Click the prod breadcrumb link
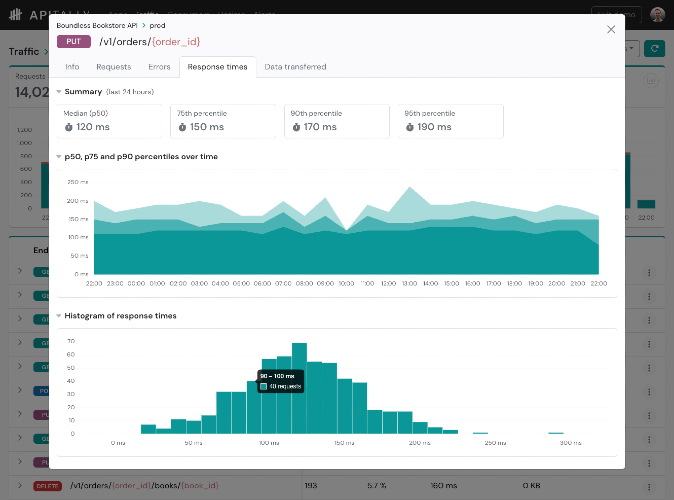674x500 pixels. point(157,25)
